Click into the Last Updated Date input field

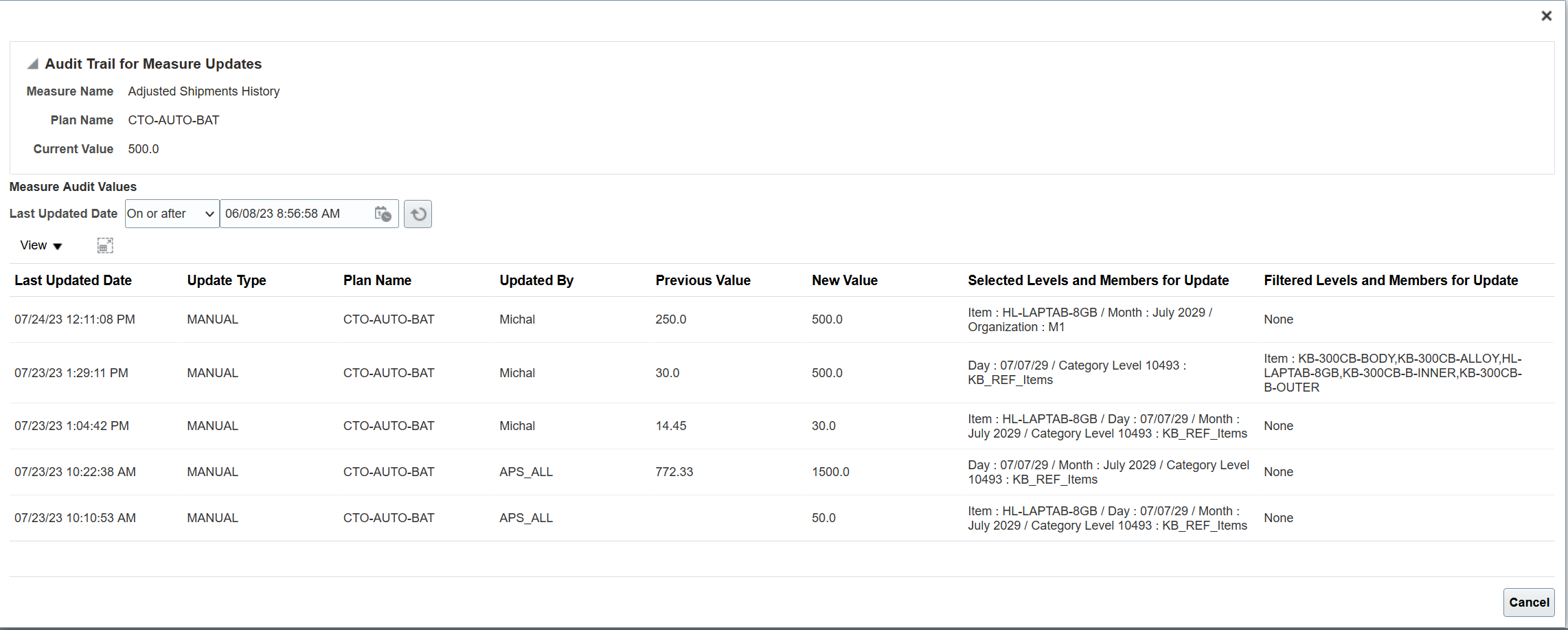point(295,214)
